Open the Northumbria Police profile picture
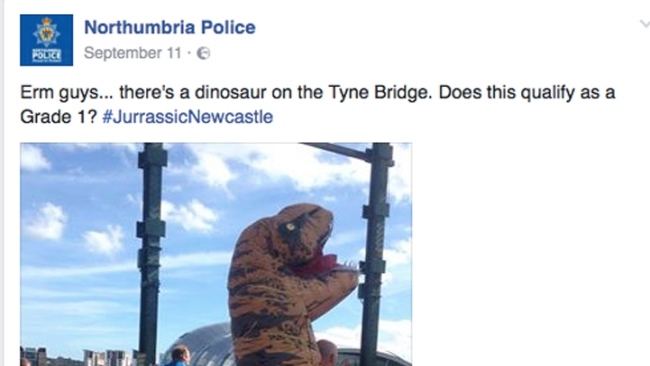650x366 pixels. pyautogui.click(x=46, y=40)
